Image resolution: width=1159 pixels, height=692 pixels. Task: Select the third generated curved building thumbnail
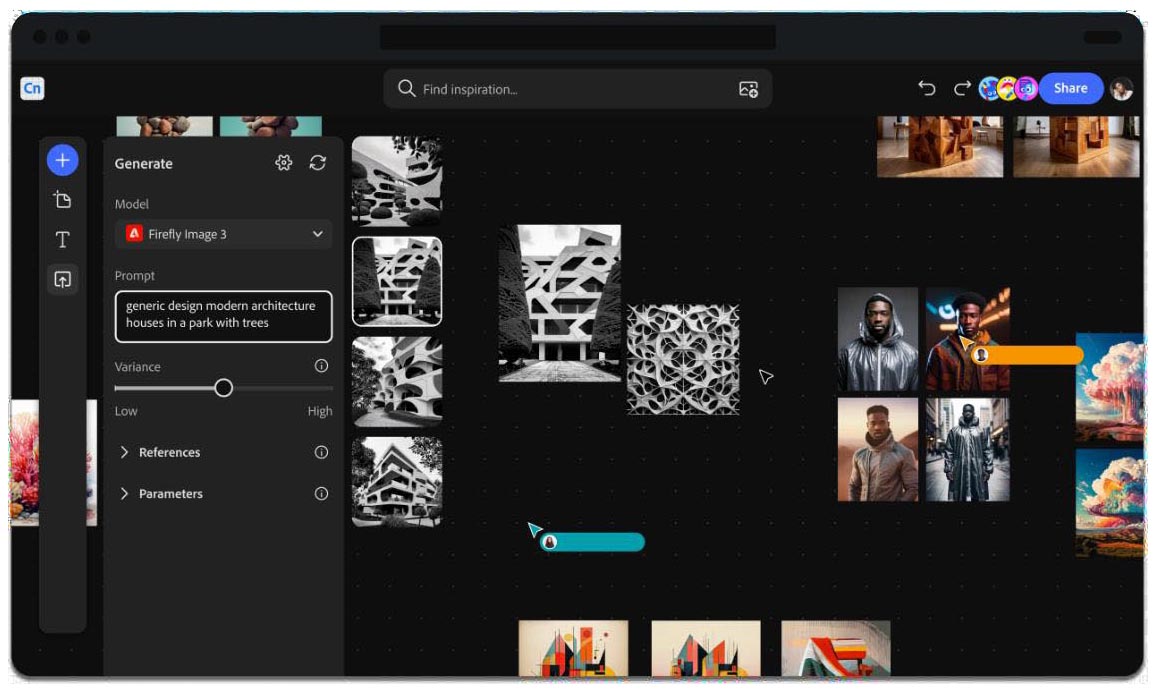tap(397, 382)
